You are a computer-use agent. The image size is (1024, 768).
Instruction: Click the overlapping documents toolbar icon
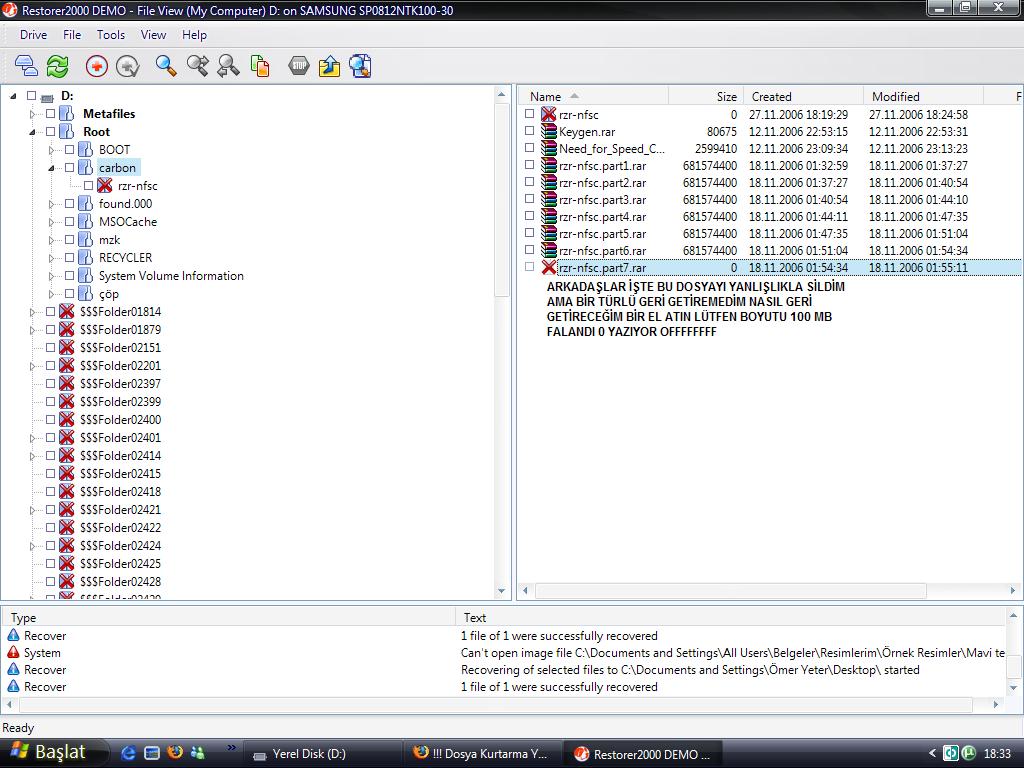pyautogui.click(x=260, y=66)
